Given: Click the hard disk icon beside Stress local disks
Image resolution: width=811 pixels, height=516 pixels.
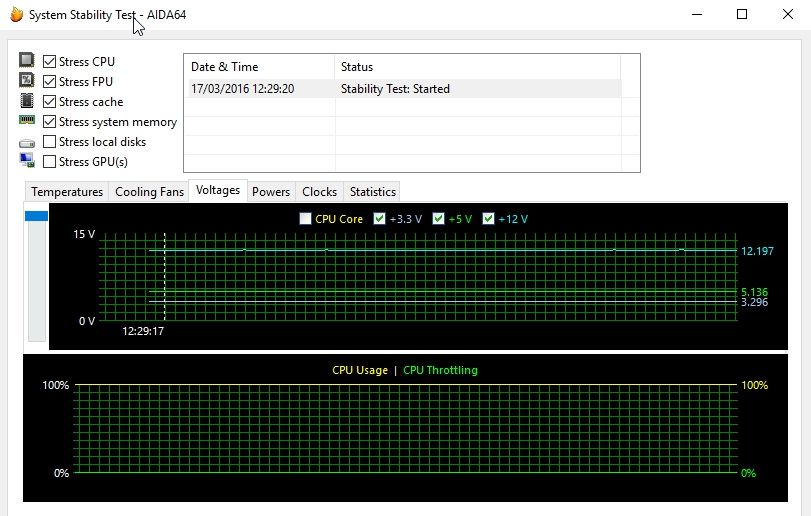Looking at the screenshot, I should pos(27,143).
